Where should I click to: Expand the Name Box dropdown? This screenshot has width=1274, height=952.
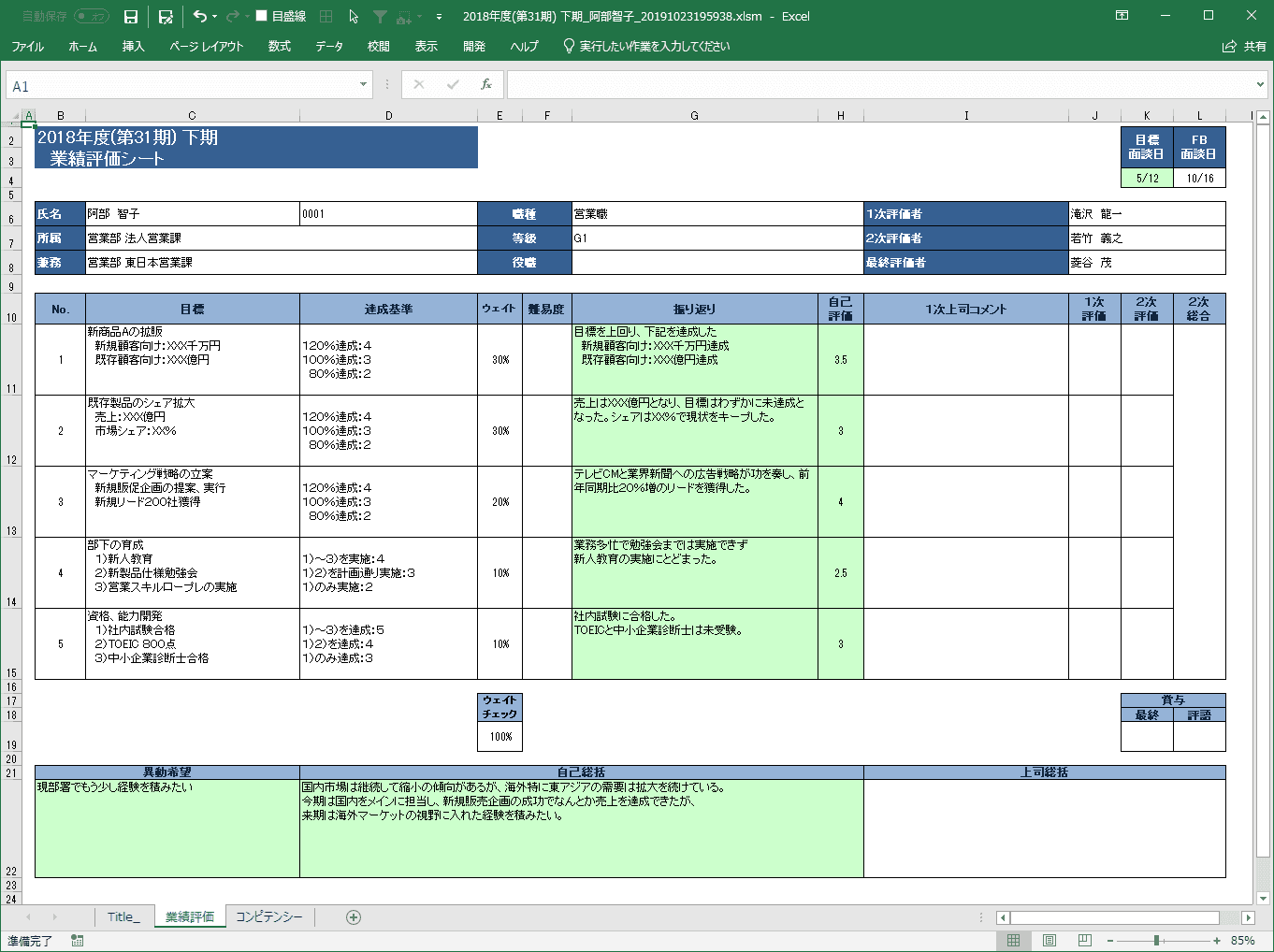click(x=364, y=85)
